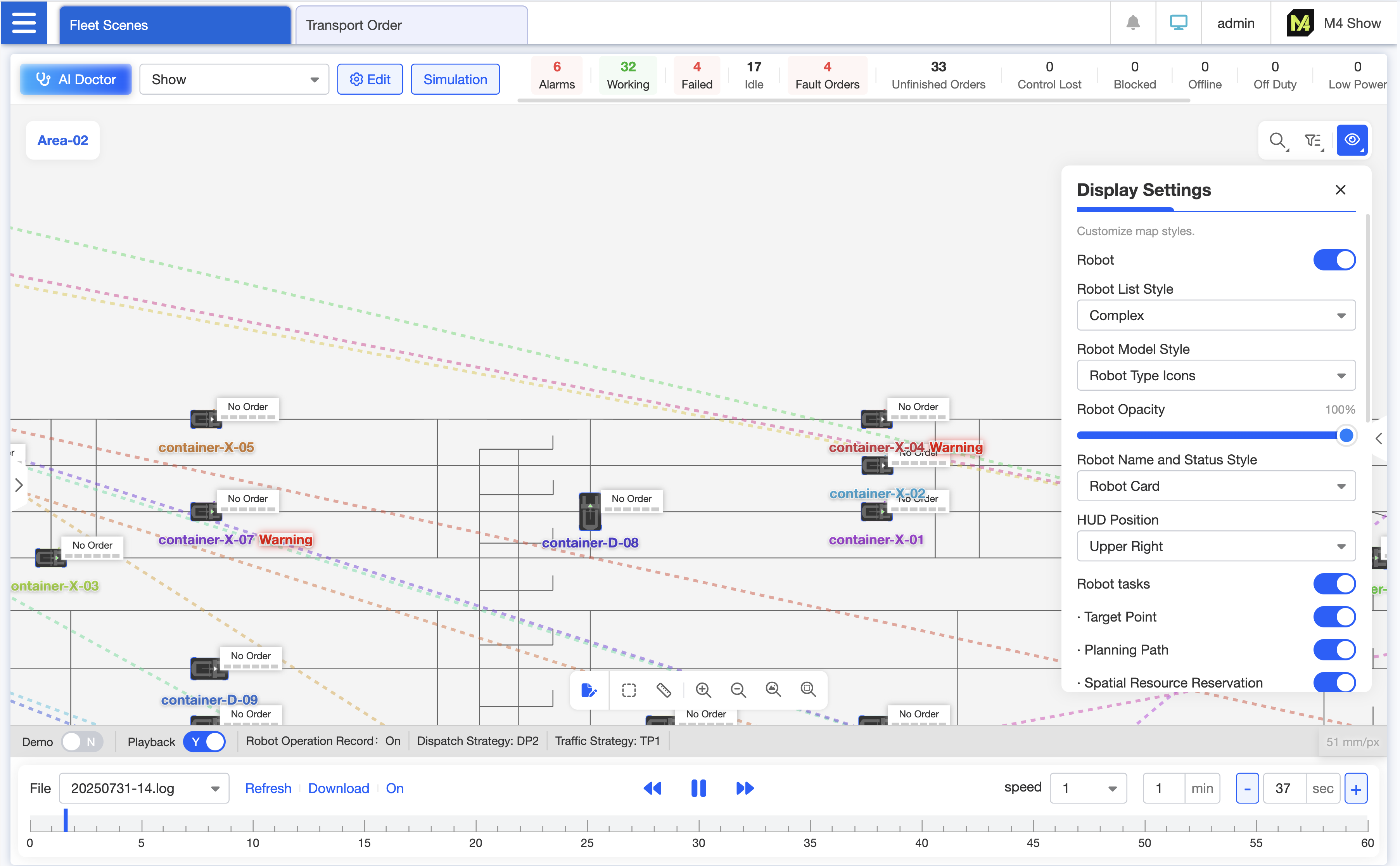This screenshot has height=866, width=1400.
Task: Switch to the Transport Order tab
Action: [x=411, y=25]
